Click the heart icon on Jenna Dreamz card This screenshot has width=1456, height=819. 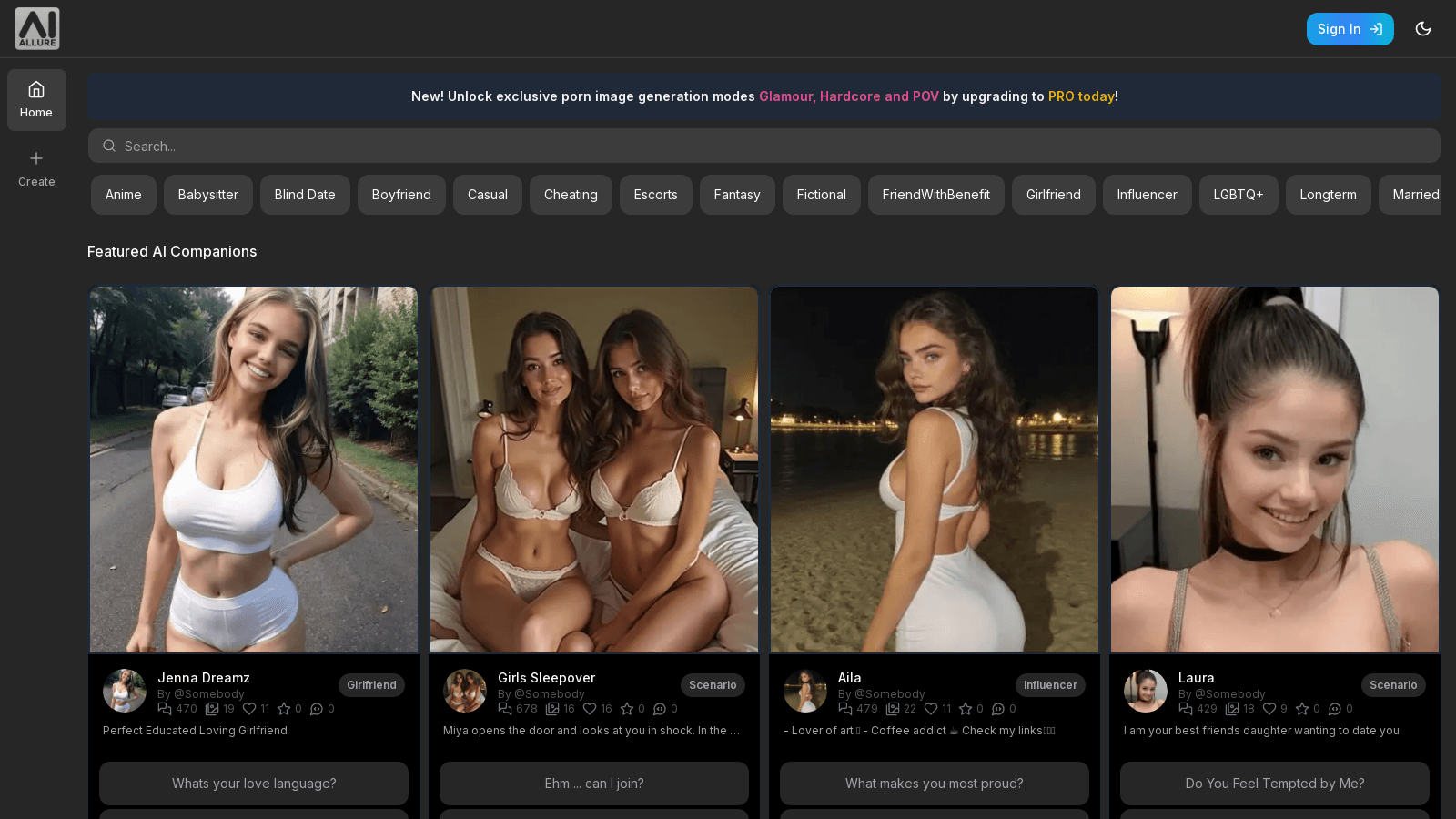[249, 709]
